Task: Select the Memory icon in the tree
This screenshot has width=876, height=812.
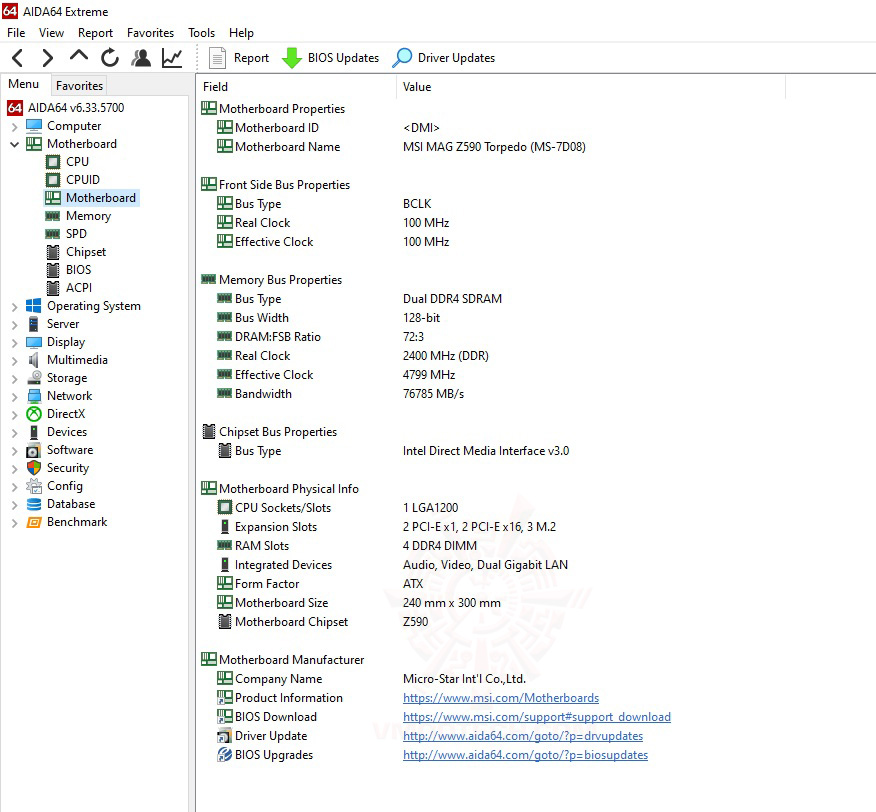Action: (53, 216)
